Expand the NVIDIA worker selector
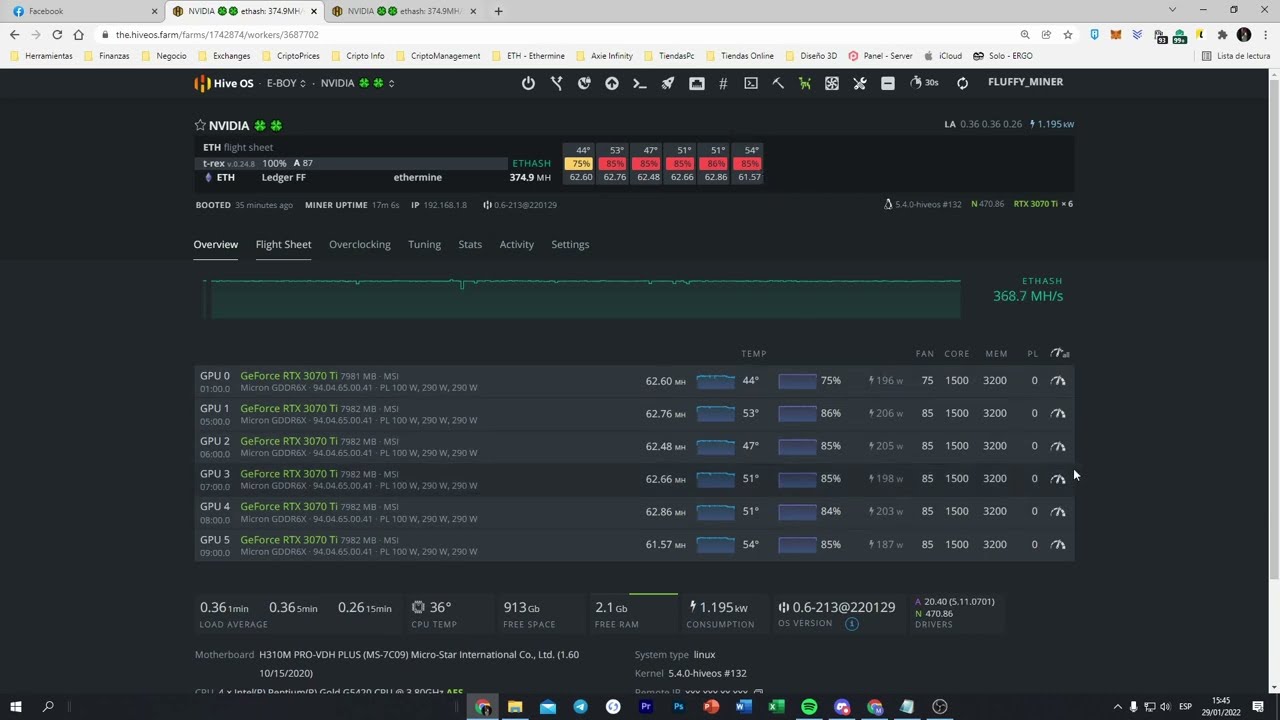This screenshot has width=1280, height=720. click(x=357, y=83)
